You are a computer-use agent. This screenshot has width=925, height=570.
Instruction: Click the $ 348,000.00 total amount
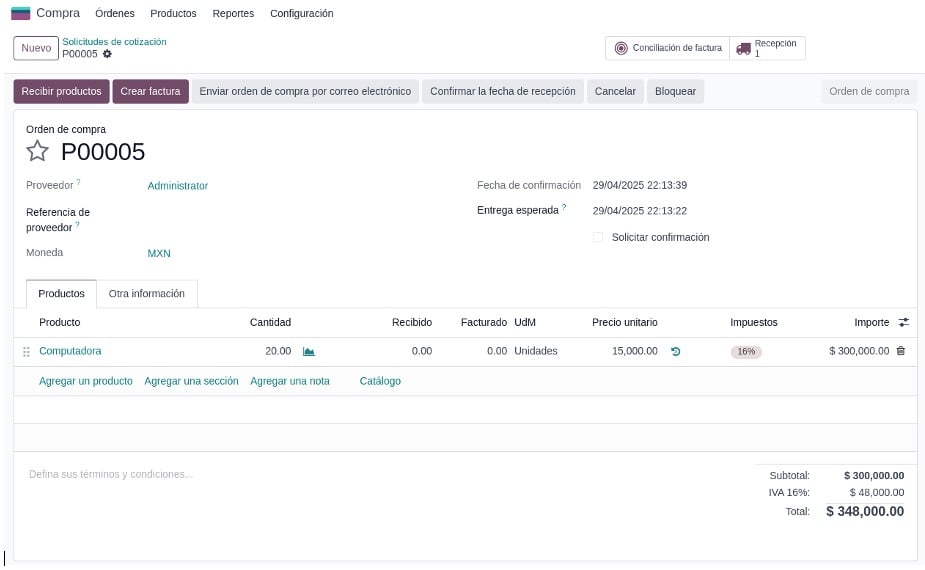pyautogui.click(x=865, y=512)
